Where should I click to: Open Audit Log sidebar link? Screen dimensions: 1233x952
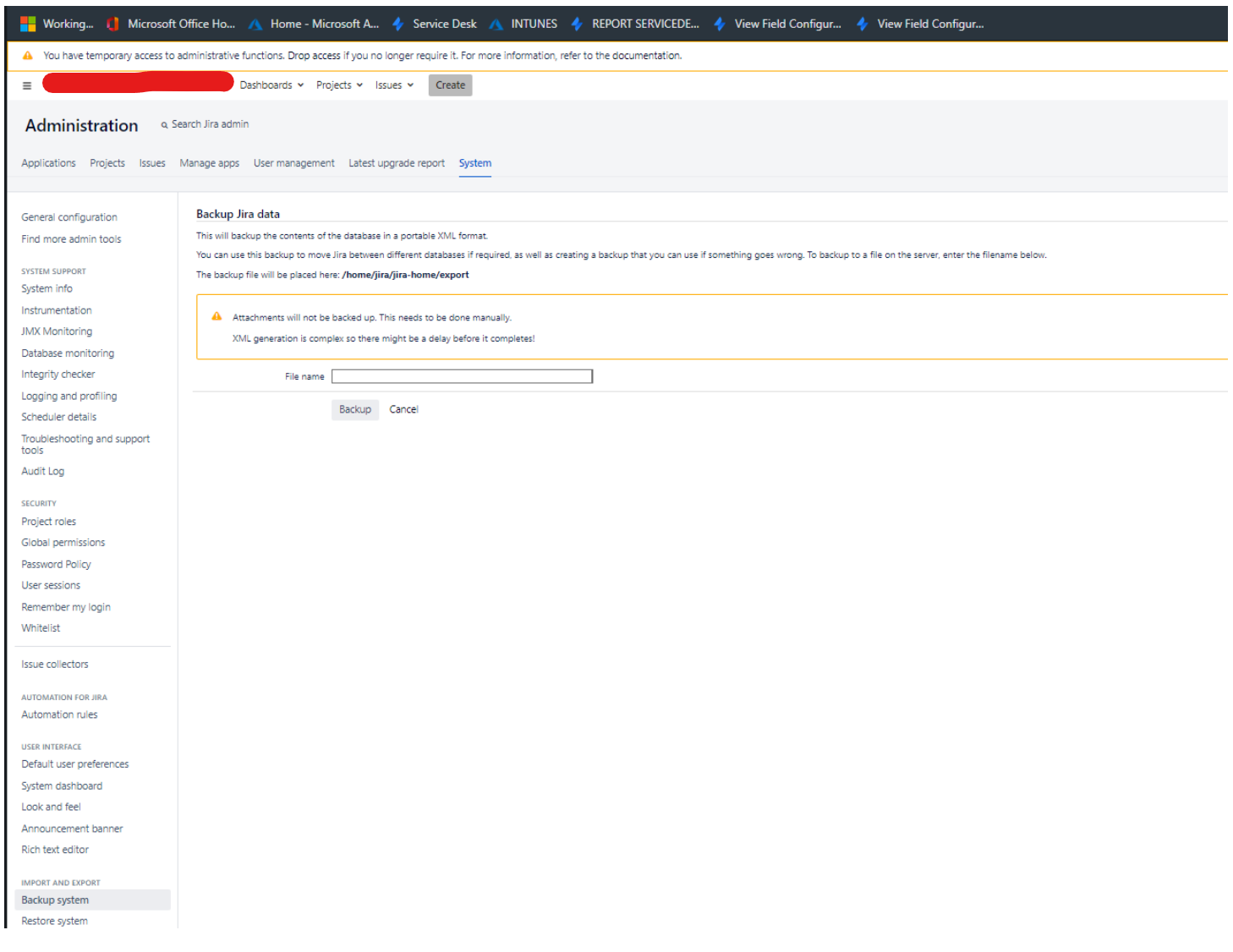pos(42,472)
